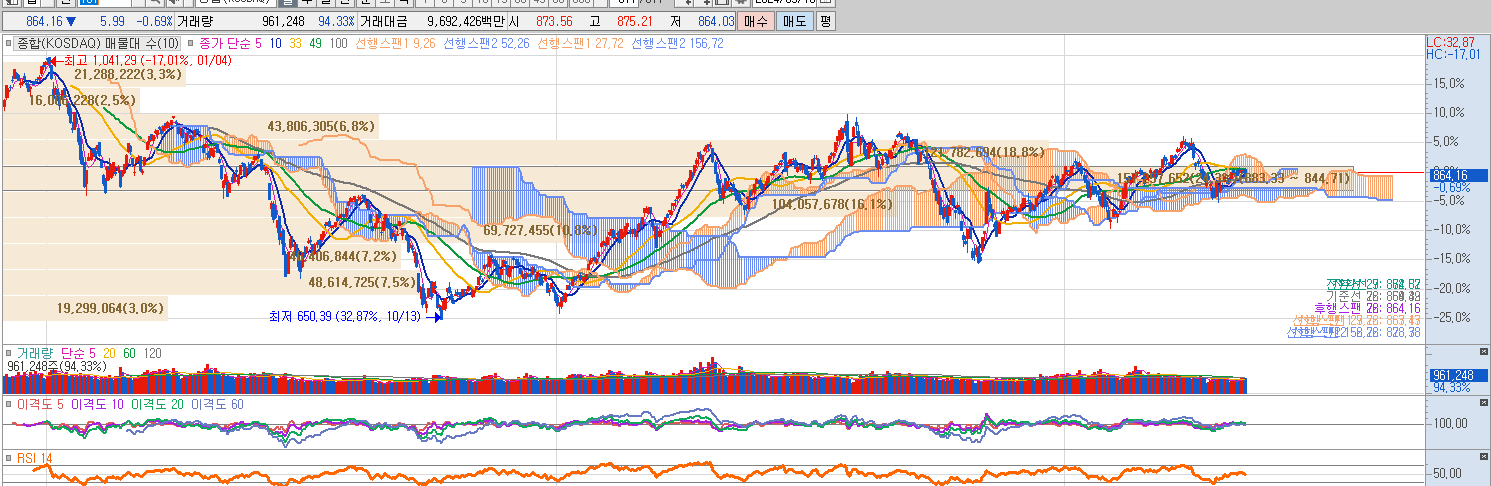Click the 최고 1,041.29 high-price arrow marker
Image resolution: width=1491 pixels, height=486 pixels.
point(54,61)
